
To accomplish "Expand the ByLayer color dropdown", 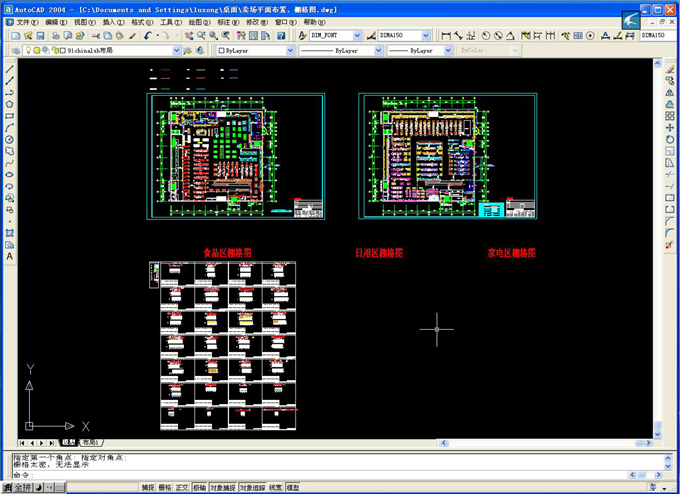I will point(255,50).
